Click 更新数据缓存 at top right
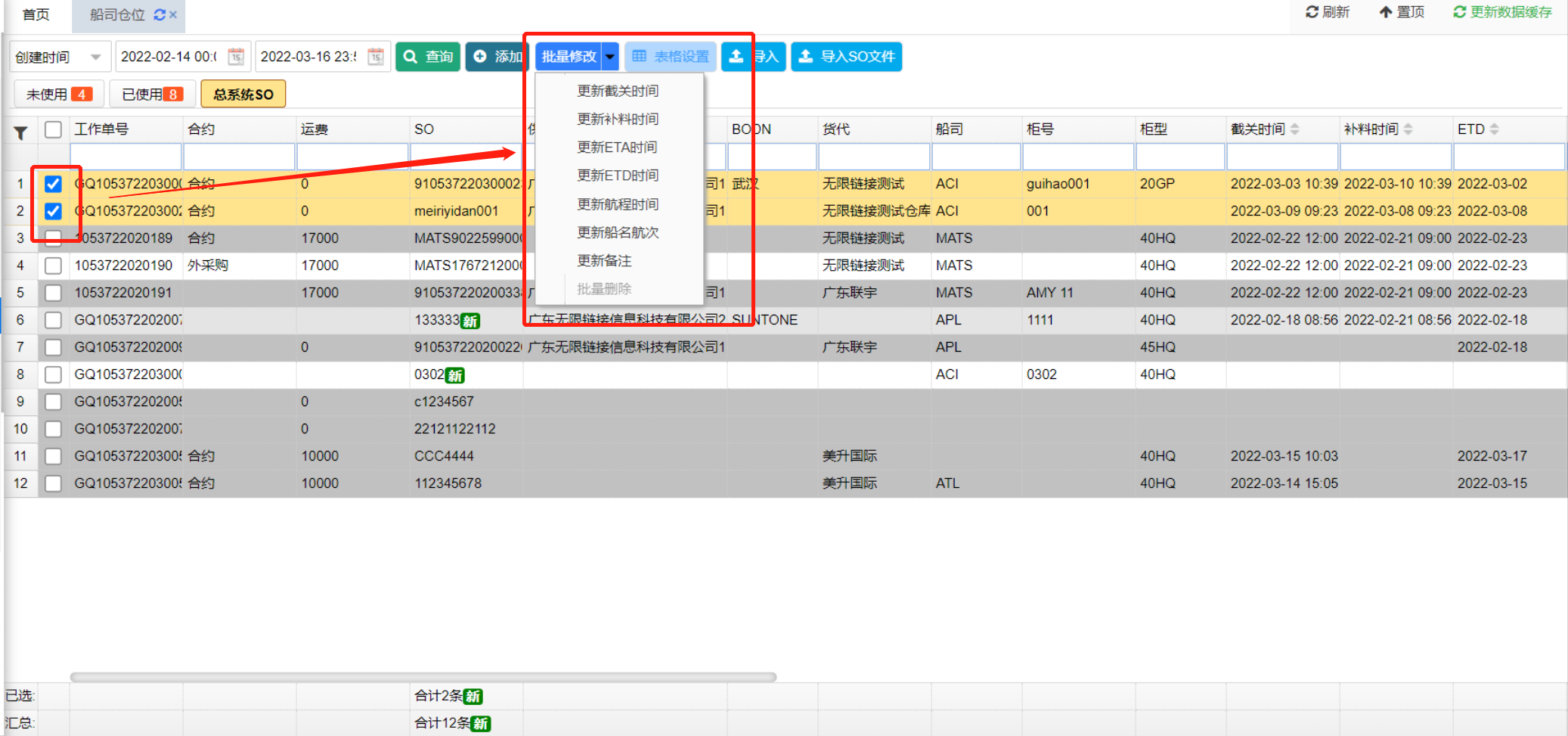The height and width of the screenshot is (736, 1568). pyautogui.click(x=1502, y=12)
